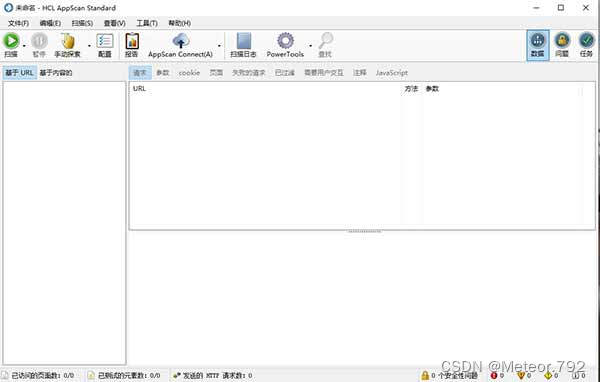Click the informational issue count icon
This screenshot has height=382, width=600.
coord(576,375)
